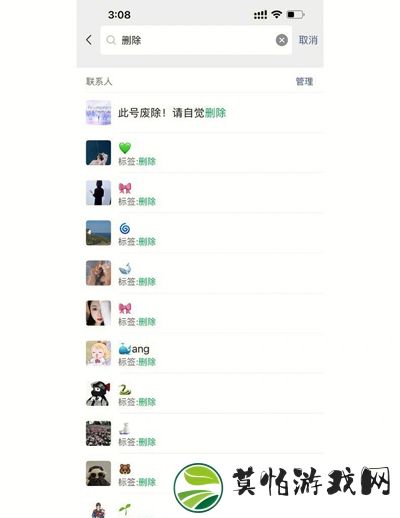Tap the cartoon penguin avatar
Viewport: 400px width, 518px height.
click(98, 393)
